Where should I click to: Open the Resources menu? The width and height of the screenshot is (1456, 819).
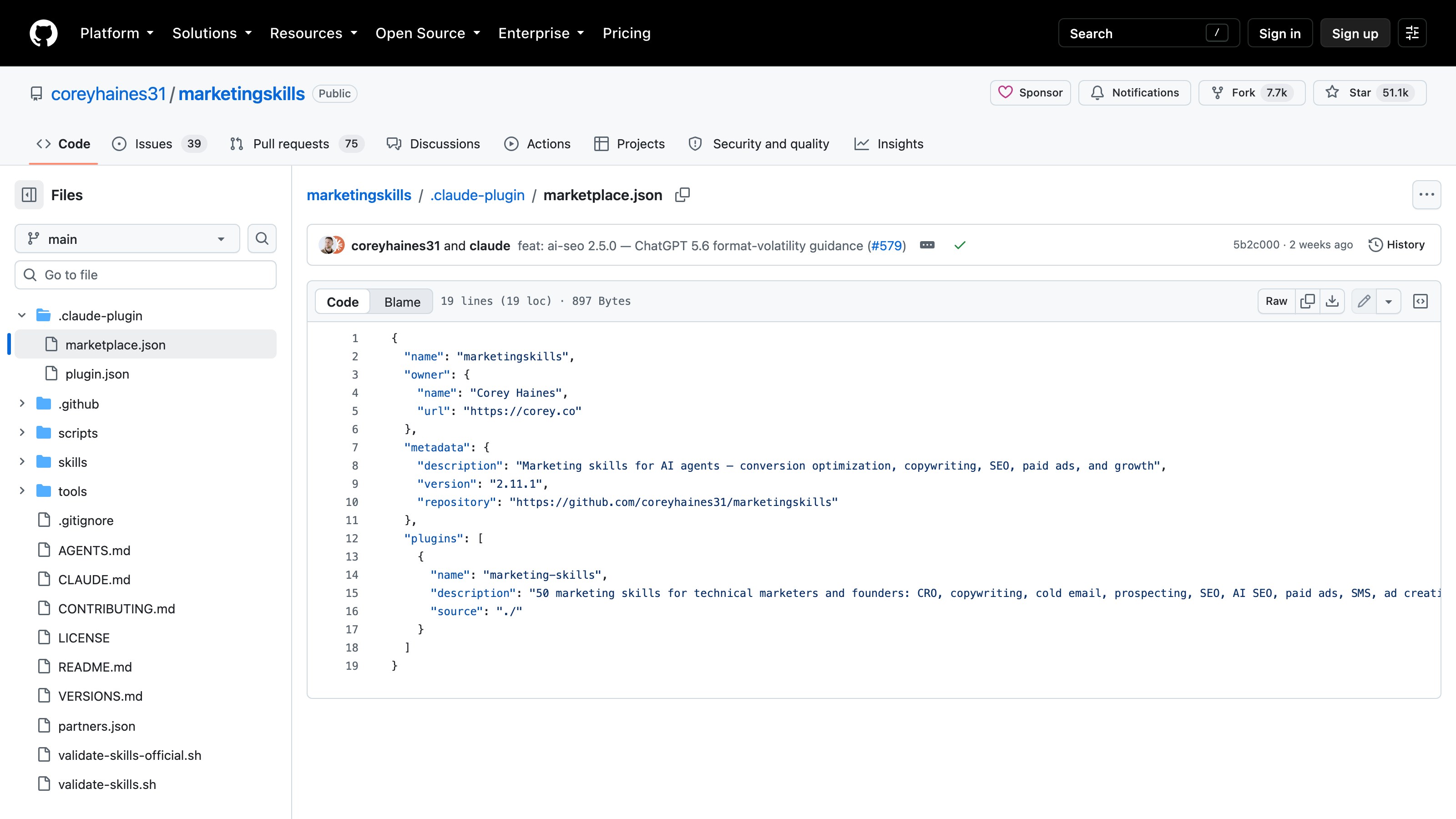313,33
